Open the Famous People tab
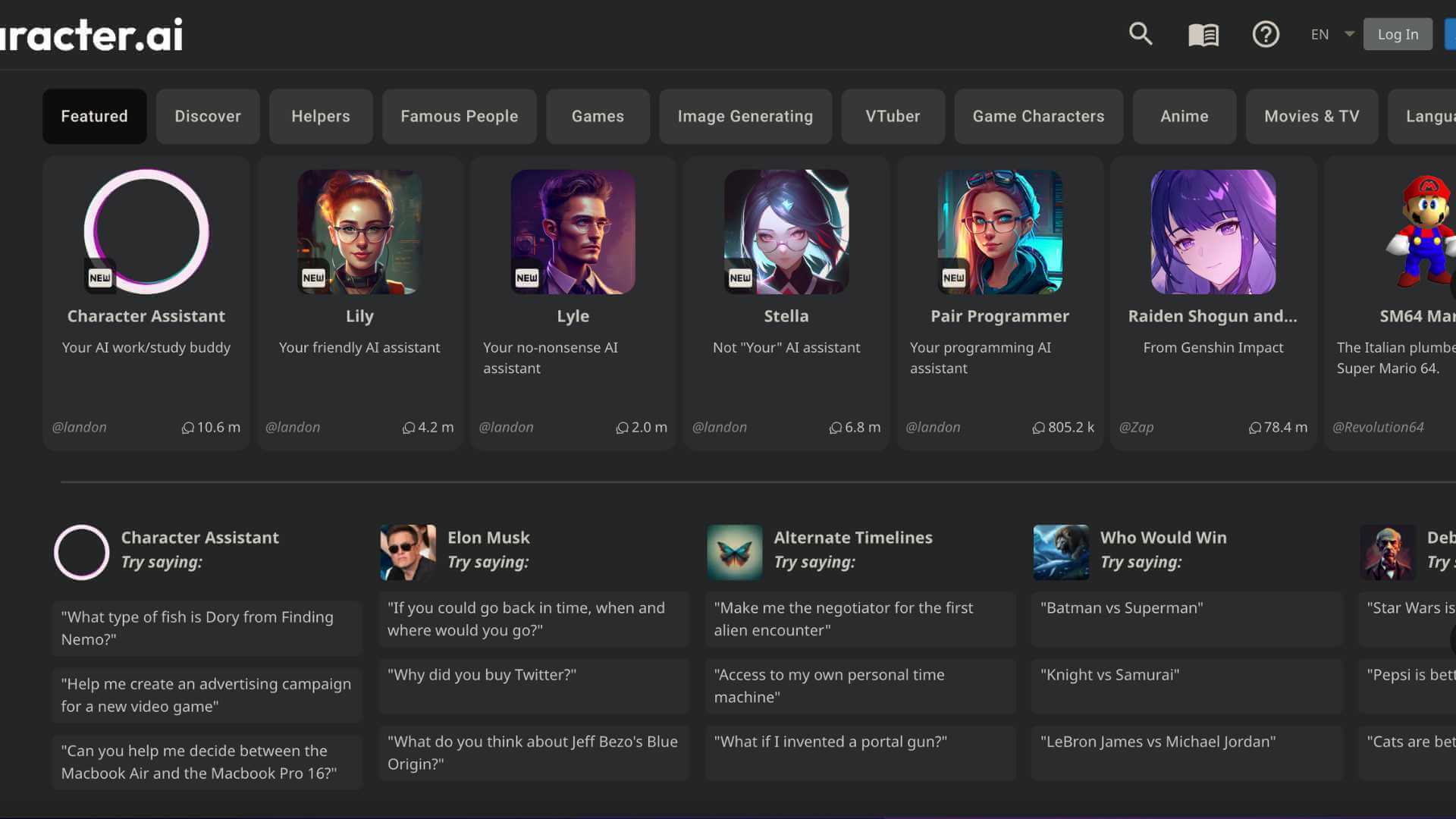This screenshot has width=1456, height=819. pos(459,116)
